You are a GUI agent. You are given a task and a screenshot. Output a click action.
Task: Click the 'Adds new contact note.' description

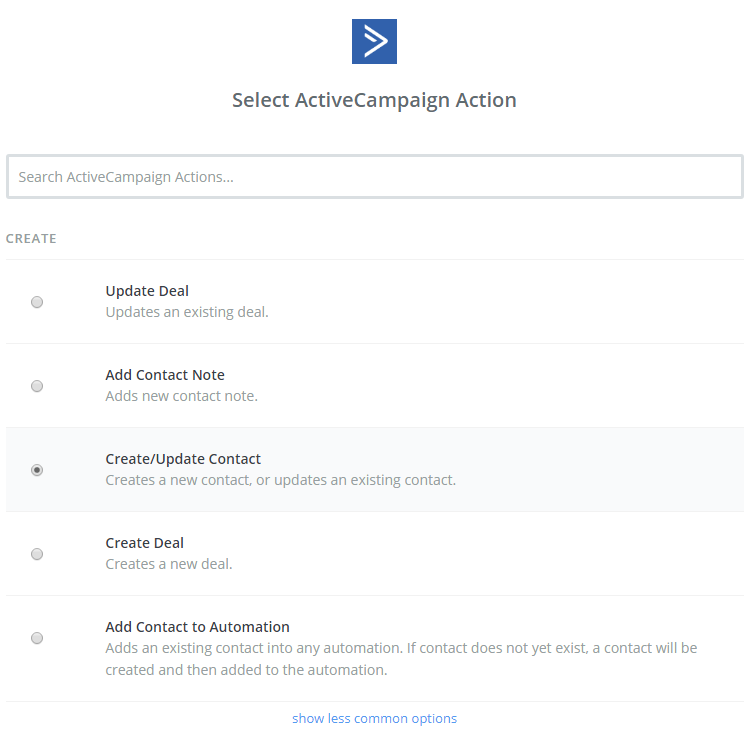(x=182, y=396)
